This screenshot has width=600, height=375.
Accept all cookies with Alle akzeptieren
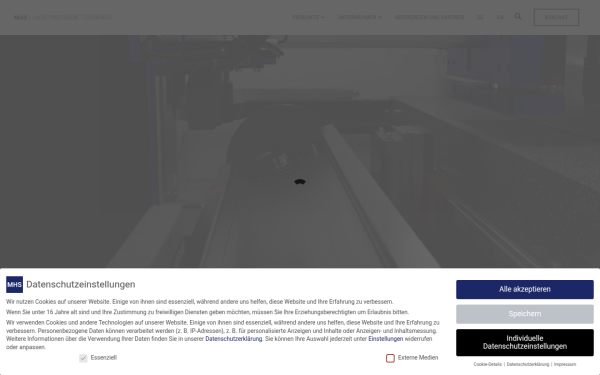click(525, 289)
